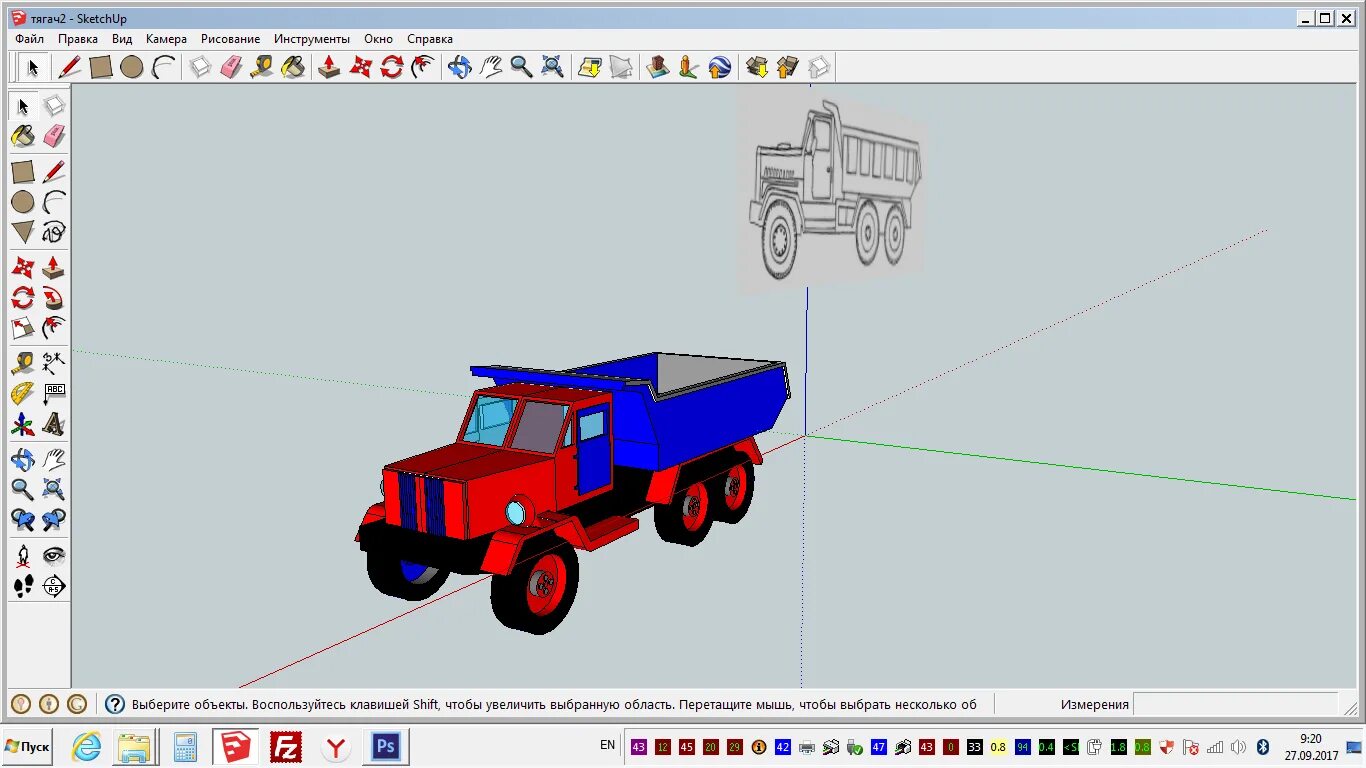Click the truck sketch reference image
Image resolution: width=1366 pixels, height=768 pixels.
pyautogui.click(x=832, y=190)
